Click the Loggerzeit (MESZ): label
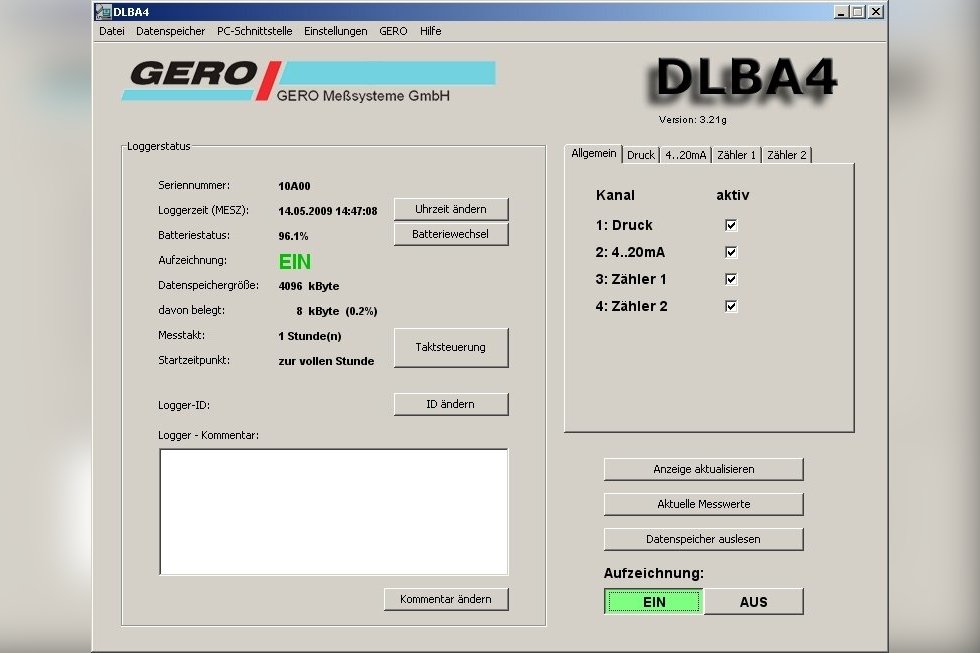The width and height of the screenshot is (980, 653). 203,211
